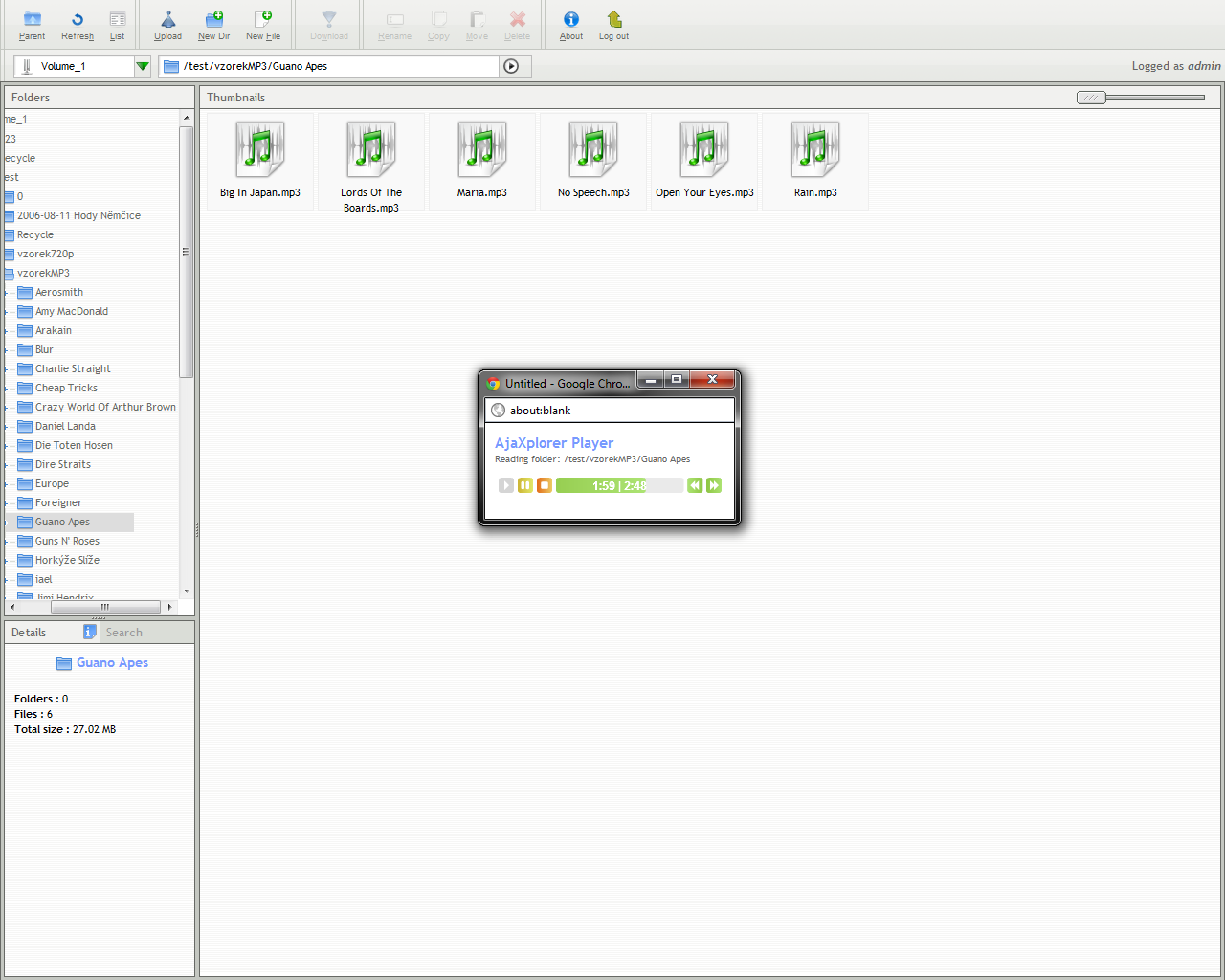
Task: Open the vzorek720p folder
Action: tap(45, 254)
